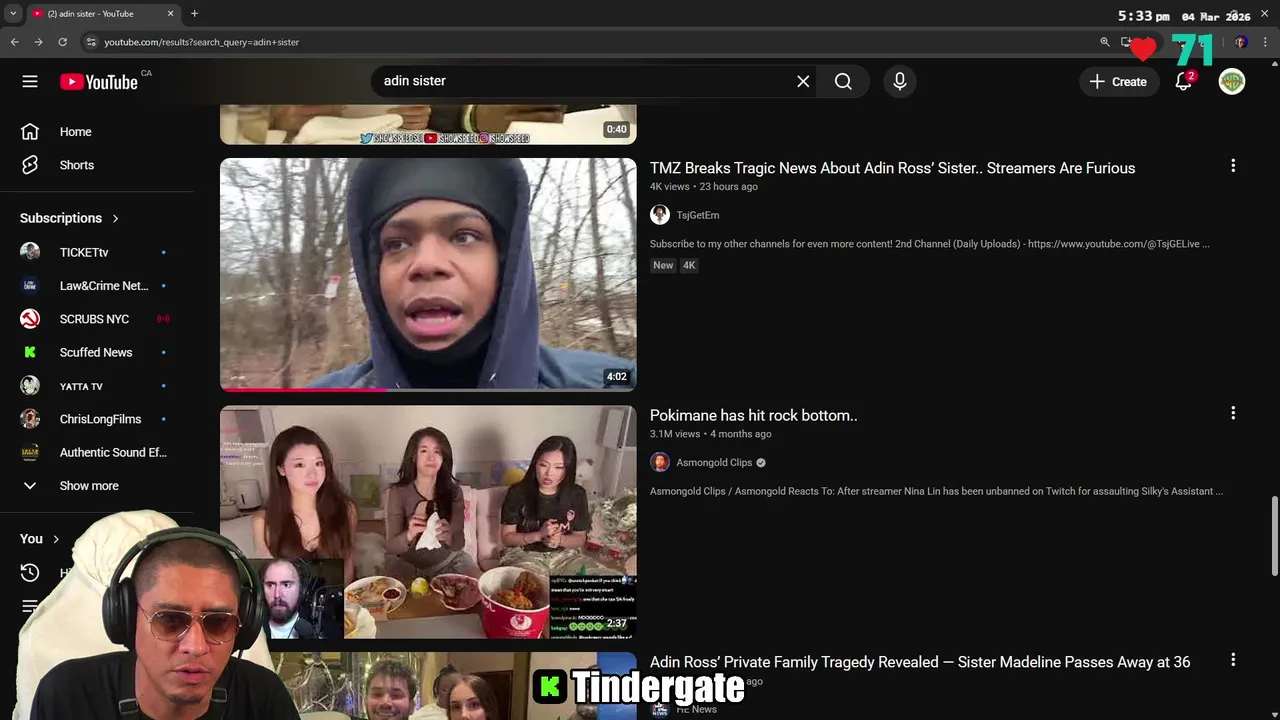The width and height of the screenshot is (1280, 720).
Task: Open the TsjGetEm channel name
Action: (x=698, y=215)
